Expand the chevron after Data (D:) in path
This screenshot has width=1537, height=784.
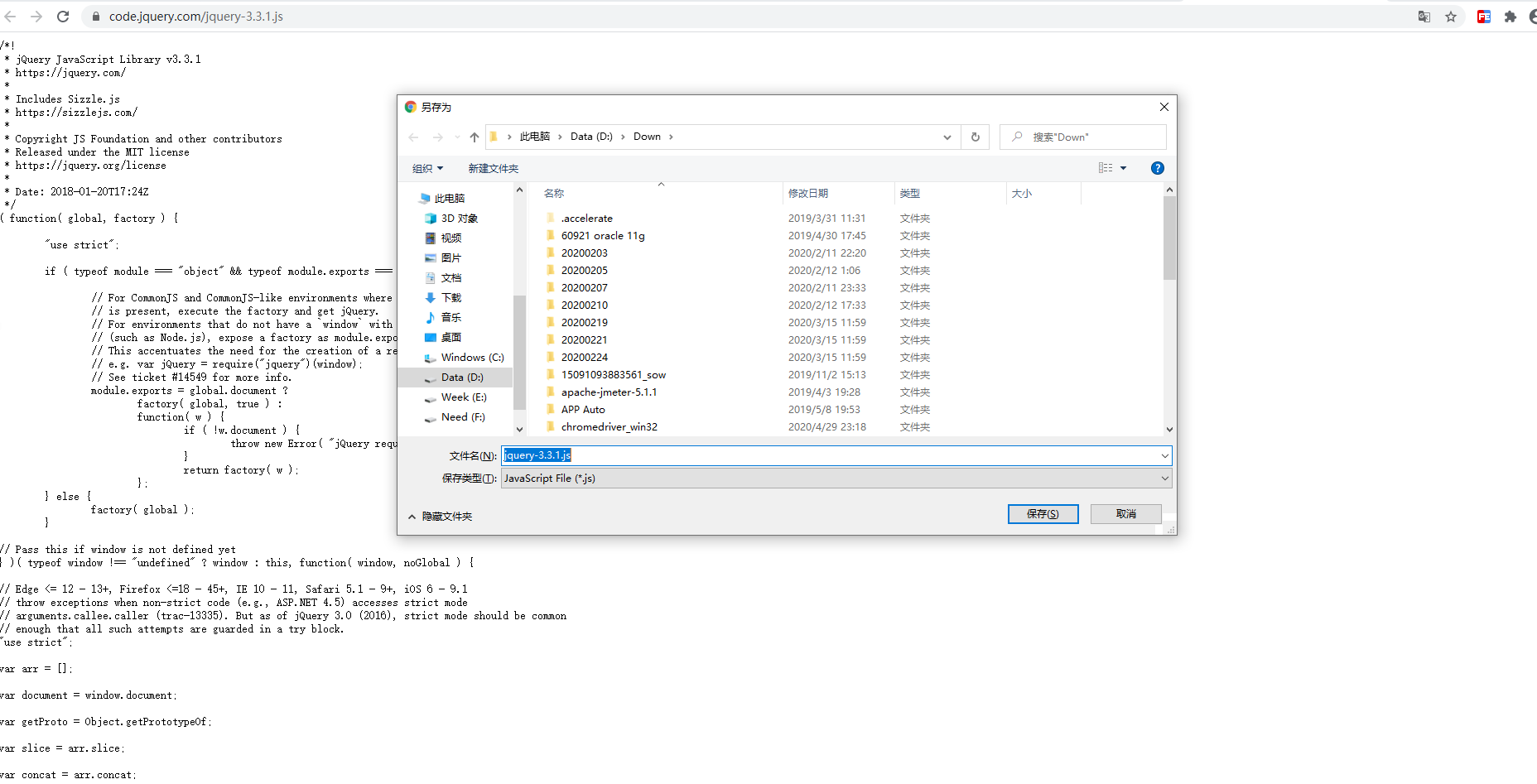pyautogui.click(x=623, y=137)
